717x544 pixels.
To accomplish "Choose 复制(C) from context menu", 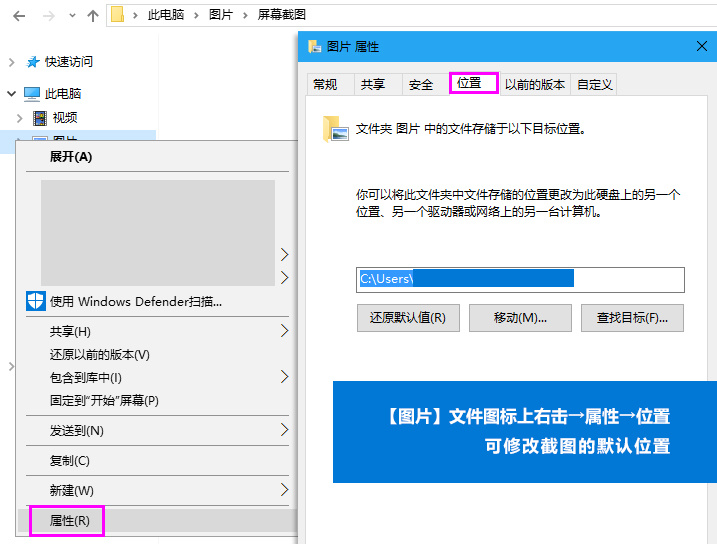I will (x=157, y=461).
